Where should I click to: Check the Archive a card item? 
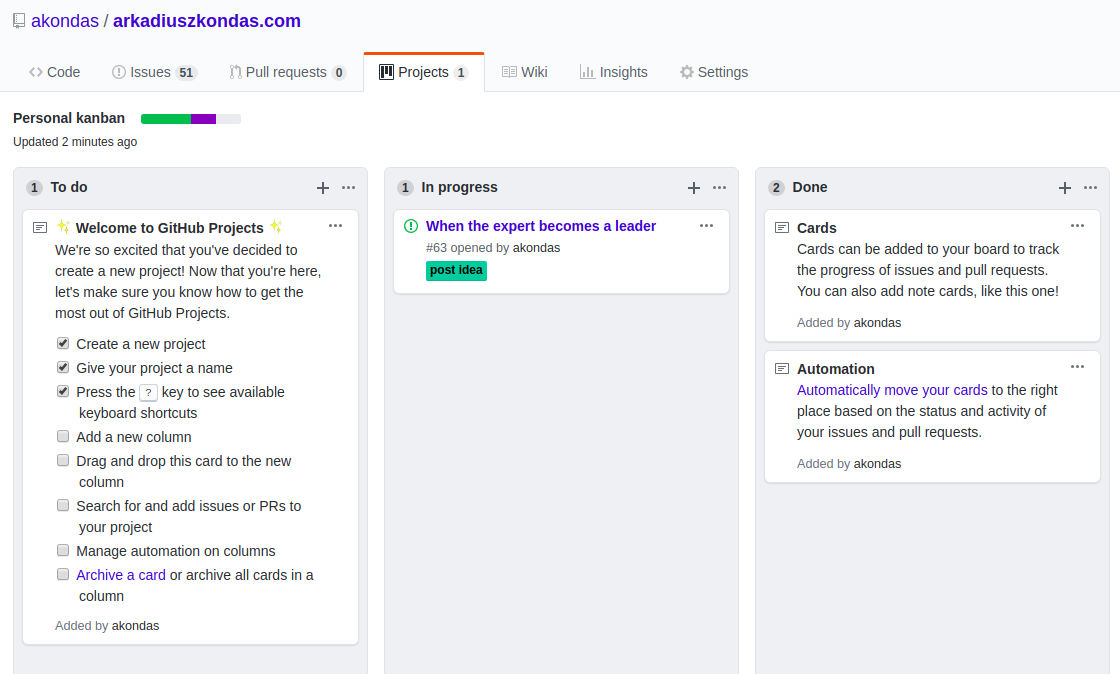(x=63, y=575)
